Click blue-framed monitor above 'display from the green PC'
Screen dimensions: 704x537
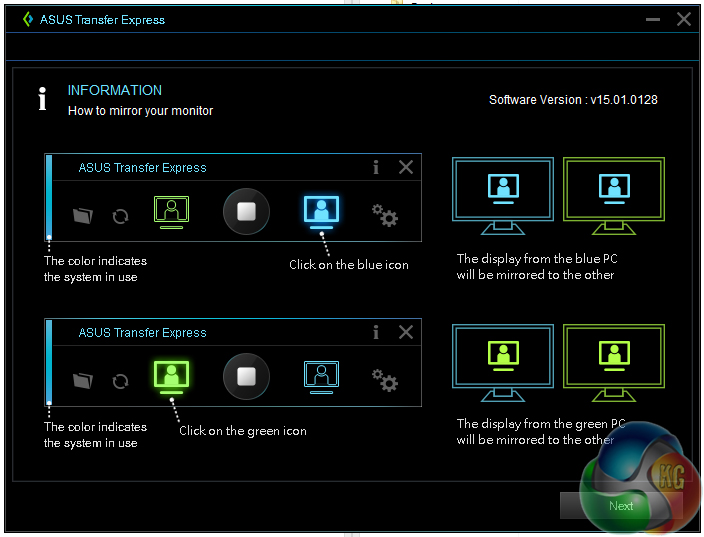pos(503,363)
